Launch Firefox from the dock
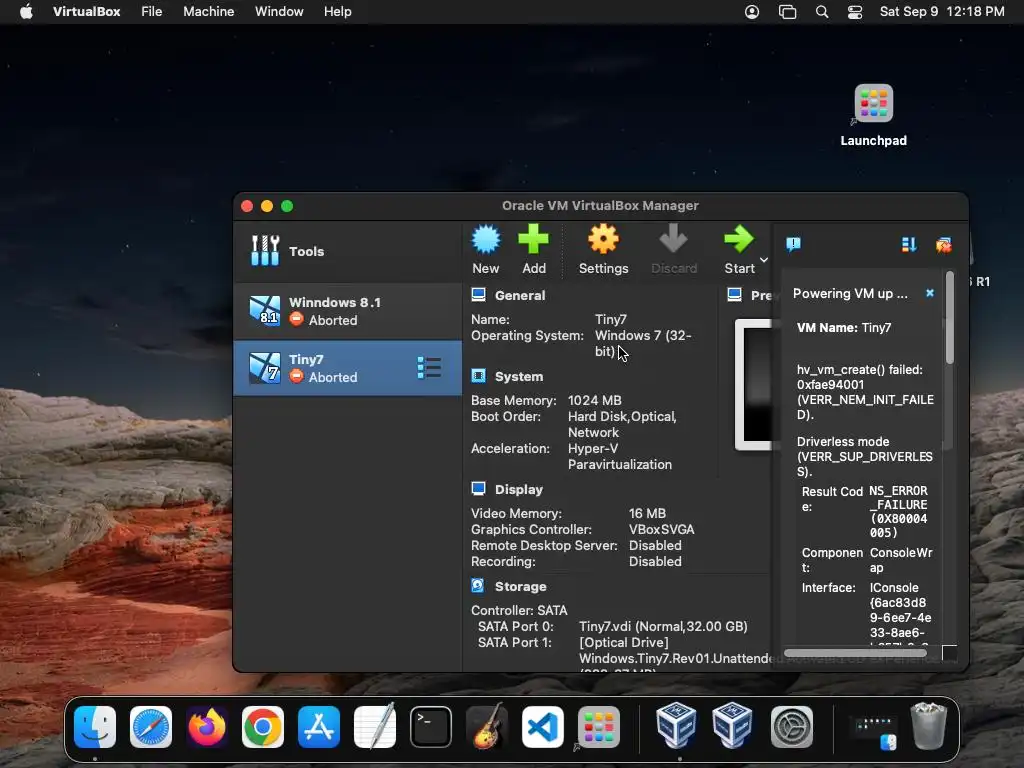Viewport: 1024px width, 768px height. point(207,727)
